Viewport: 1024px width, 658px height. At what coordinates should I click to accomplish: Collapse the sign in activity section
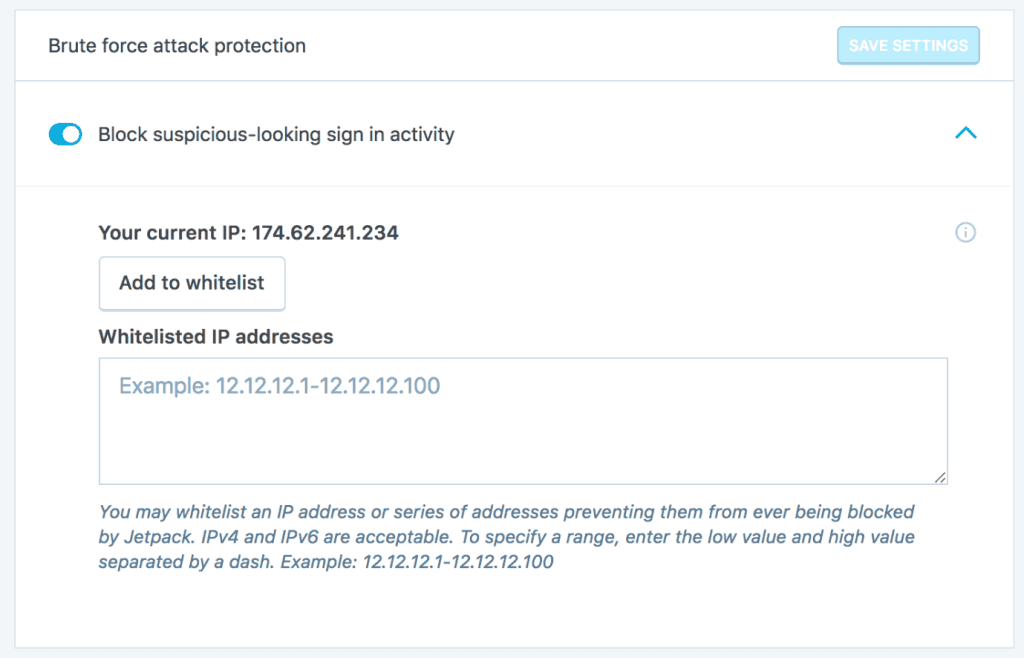(x=965, y=133)
